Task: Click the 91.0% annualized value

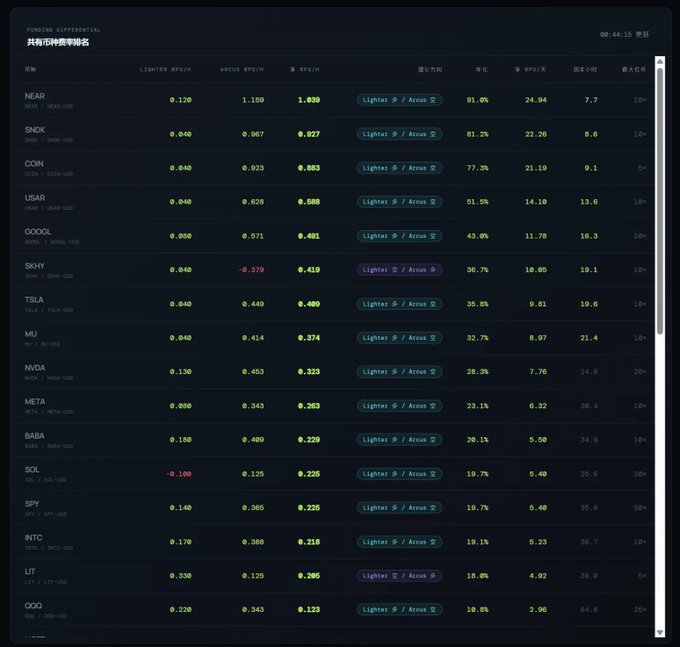Action: coord(477,100)
